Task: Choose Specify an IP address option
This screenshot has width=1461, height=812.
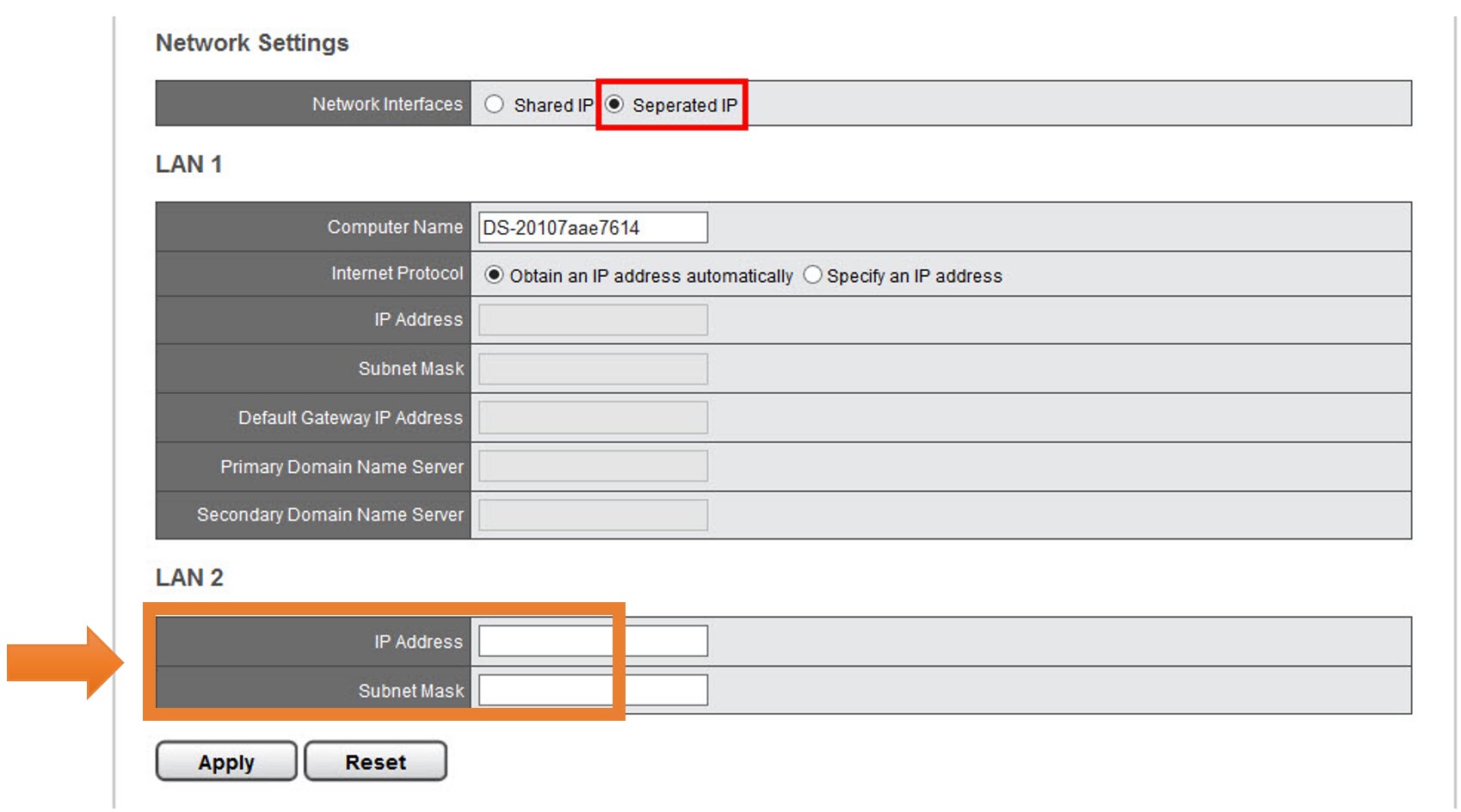Action: coord(812,275)
